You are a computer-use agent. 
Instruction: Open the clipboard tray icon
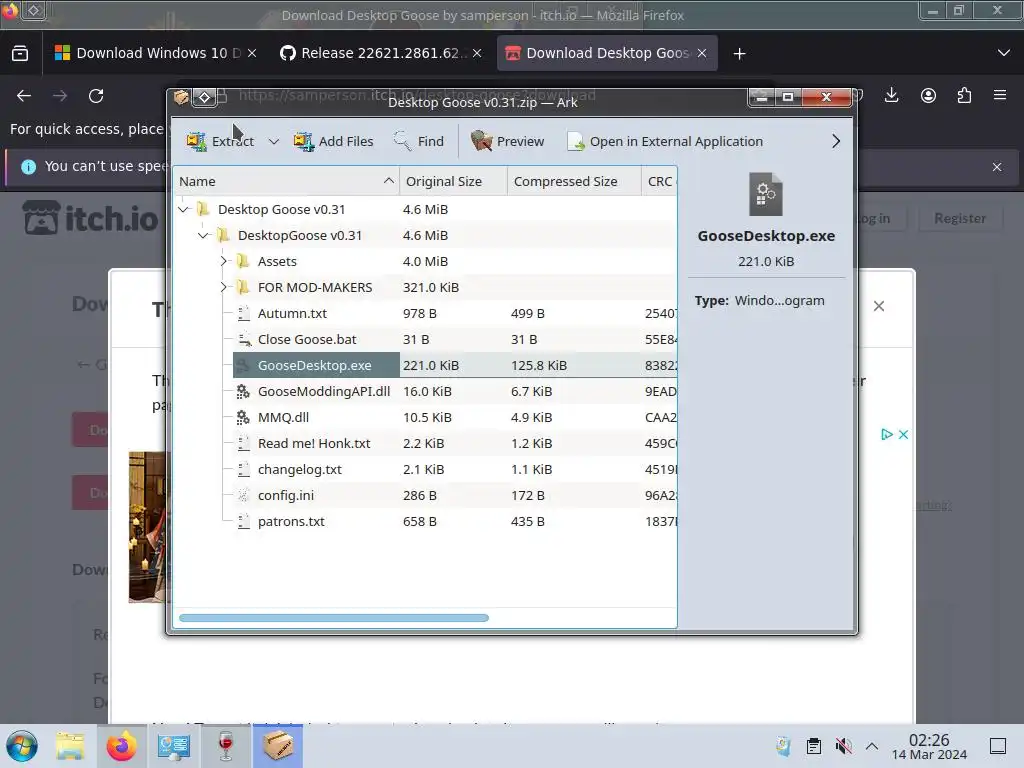tap(814, 746)
